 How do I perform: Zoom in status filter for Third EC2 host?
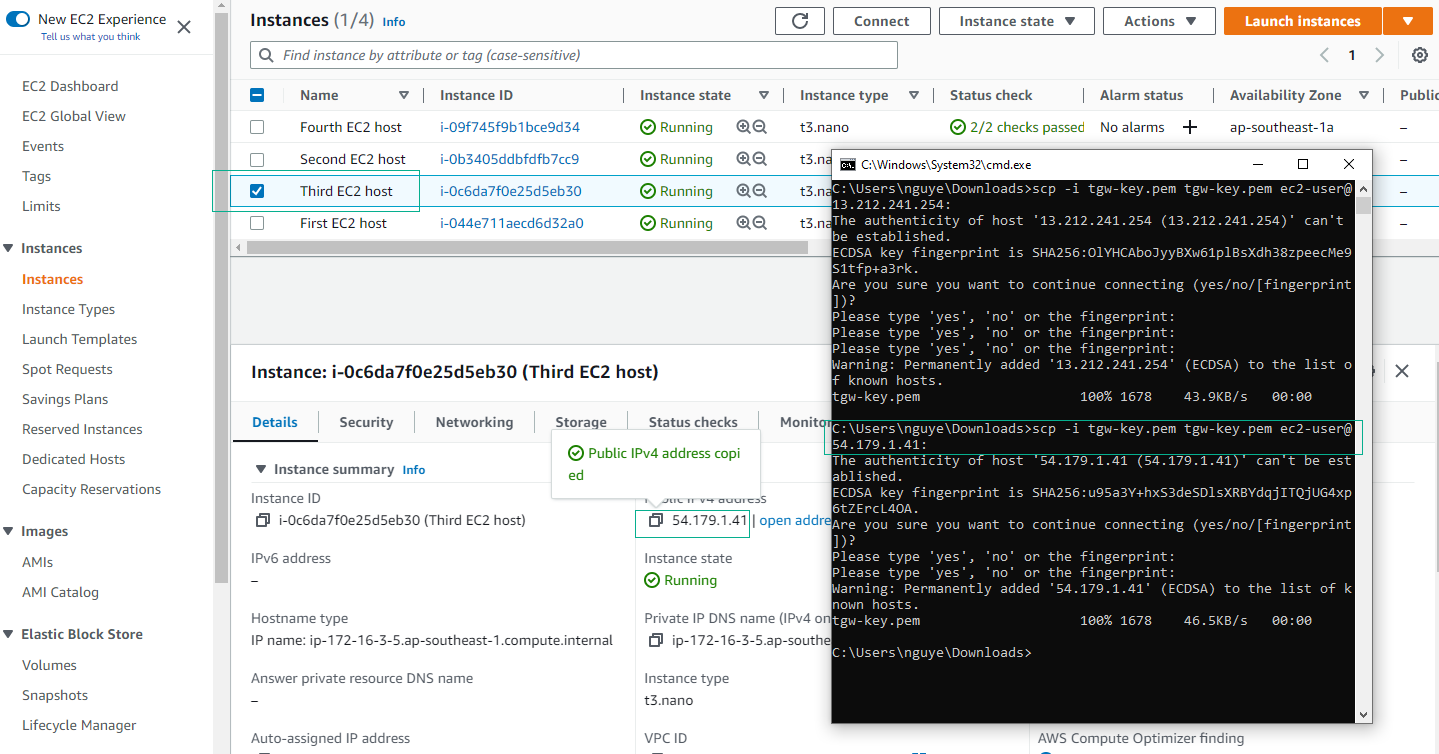[743, 191]
